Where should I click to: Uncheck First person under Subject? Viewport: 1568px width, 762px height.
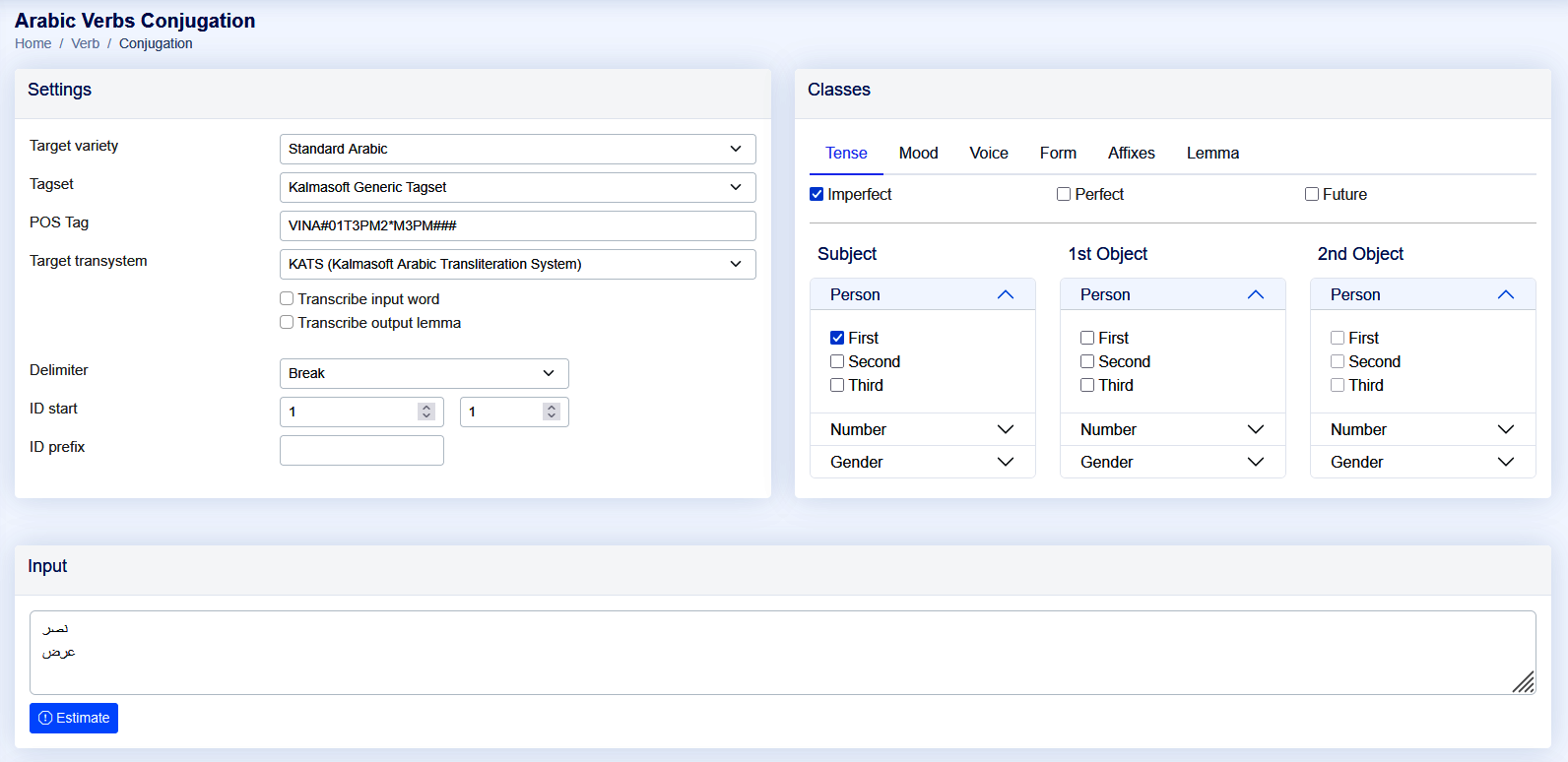[x=837, y=338]
